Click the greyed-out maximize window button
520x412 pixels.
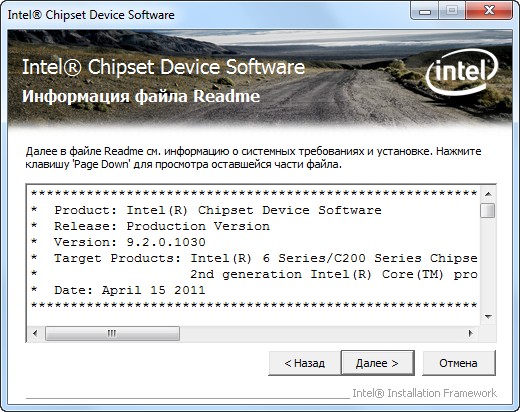coord(452,11)
